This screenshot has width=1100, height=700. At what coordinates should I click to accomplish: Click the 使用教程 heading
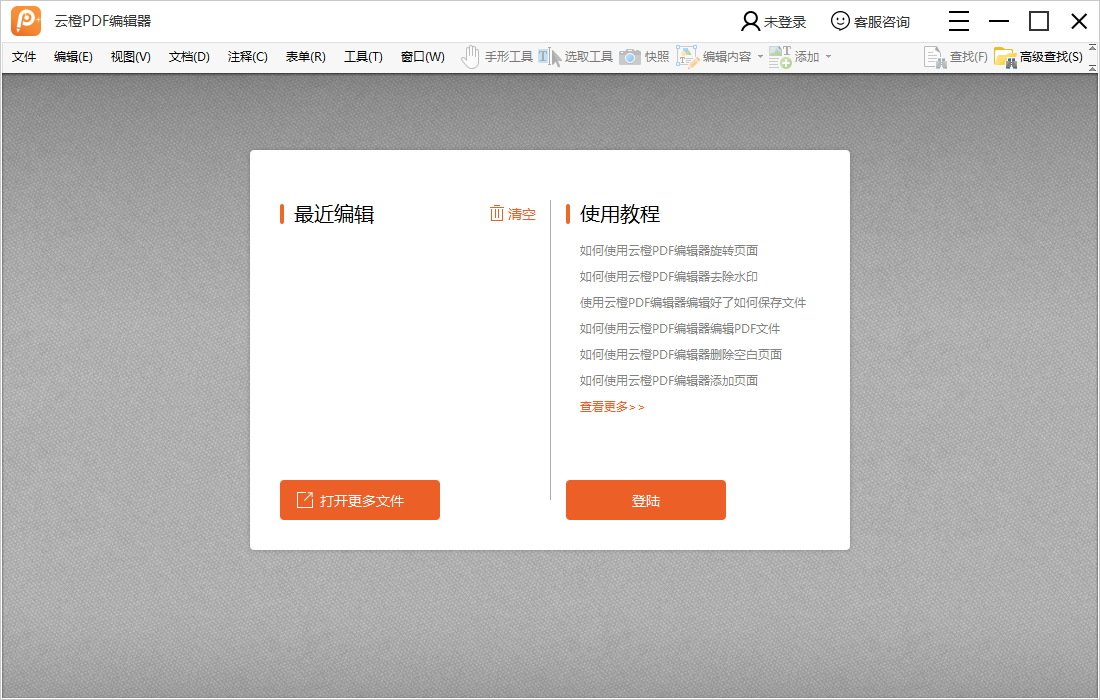(620, 214)
